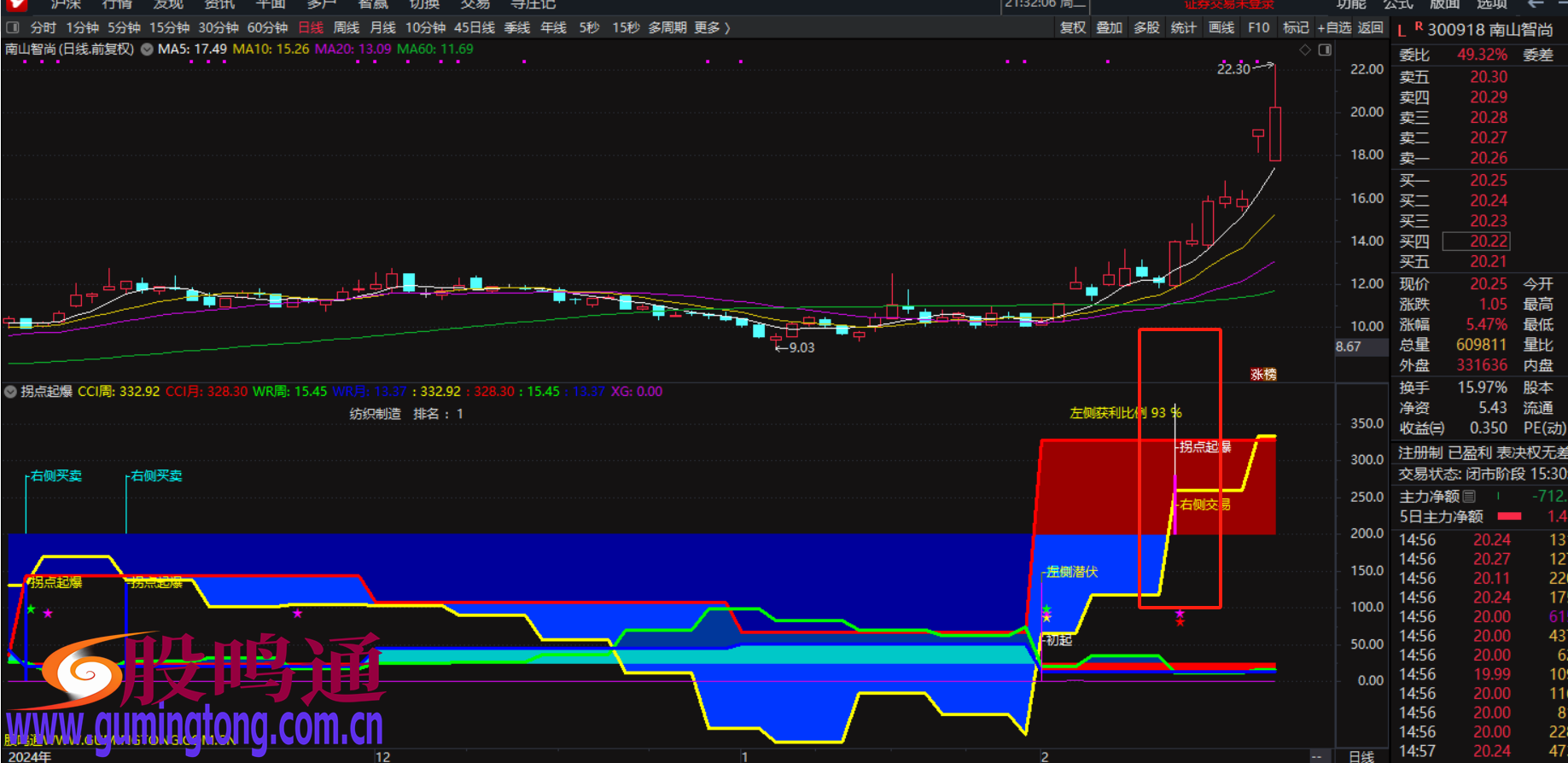Viewport: 1568px width, 763px height.
Task: Switch to 周线 weekly chart period
Action: pyautogui.click(x=346, y=27)
